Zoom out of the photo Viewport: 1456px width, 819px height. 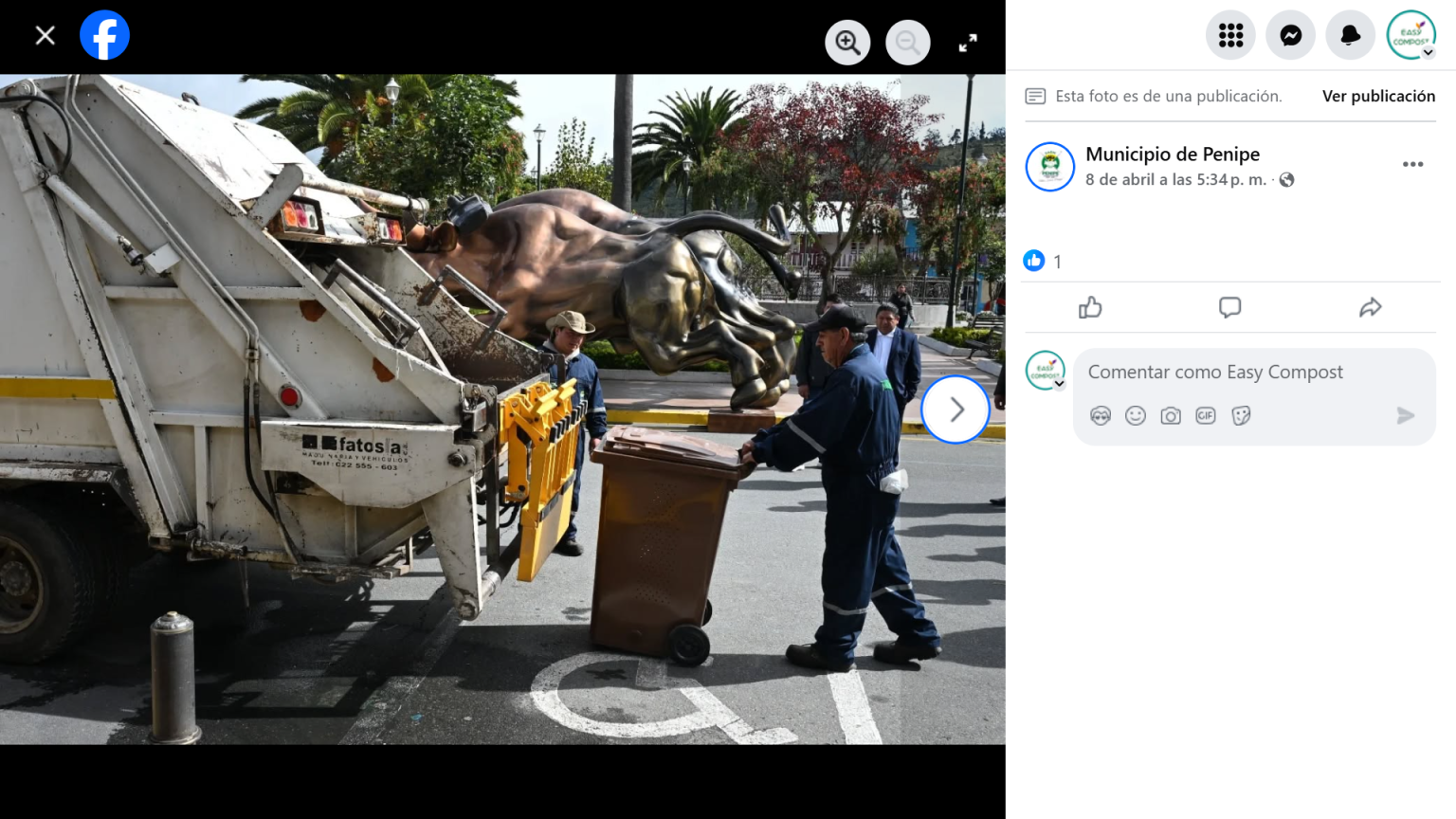[x=907, y=43]
